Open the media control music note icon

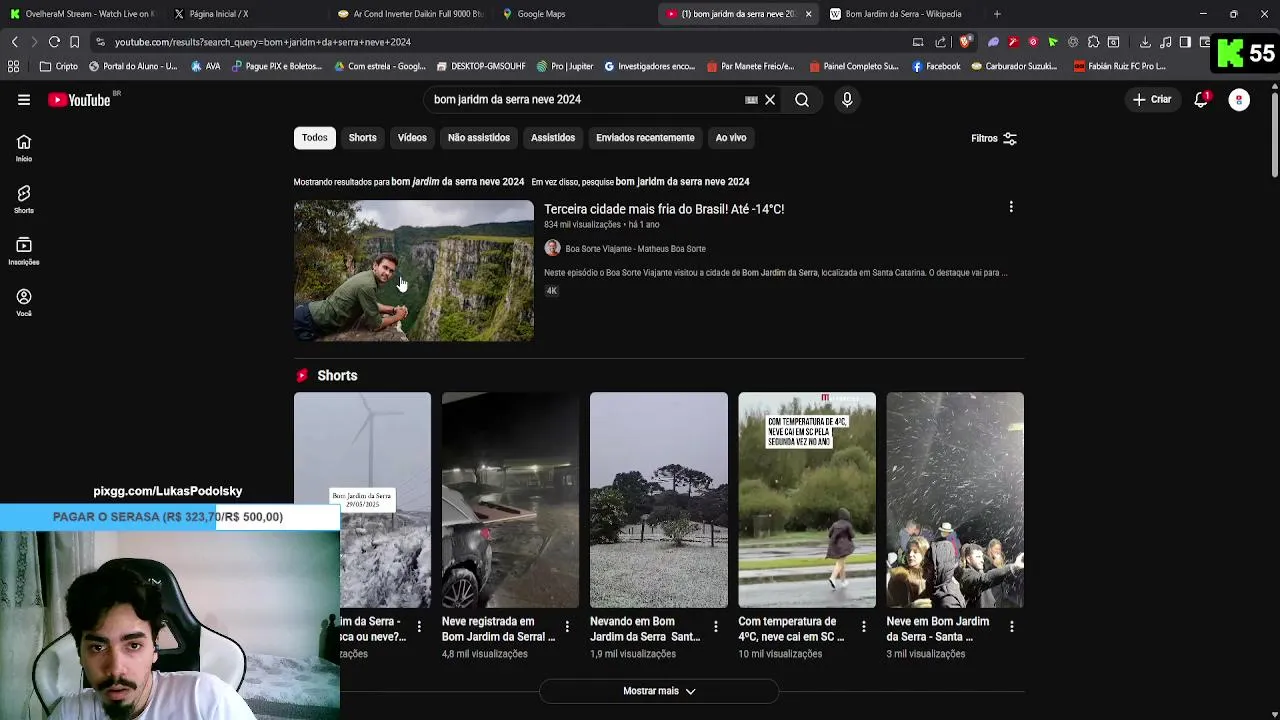tap(1165, 42)
